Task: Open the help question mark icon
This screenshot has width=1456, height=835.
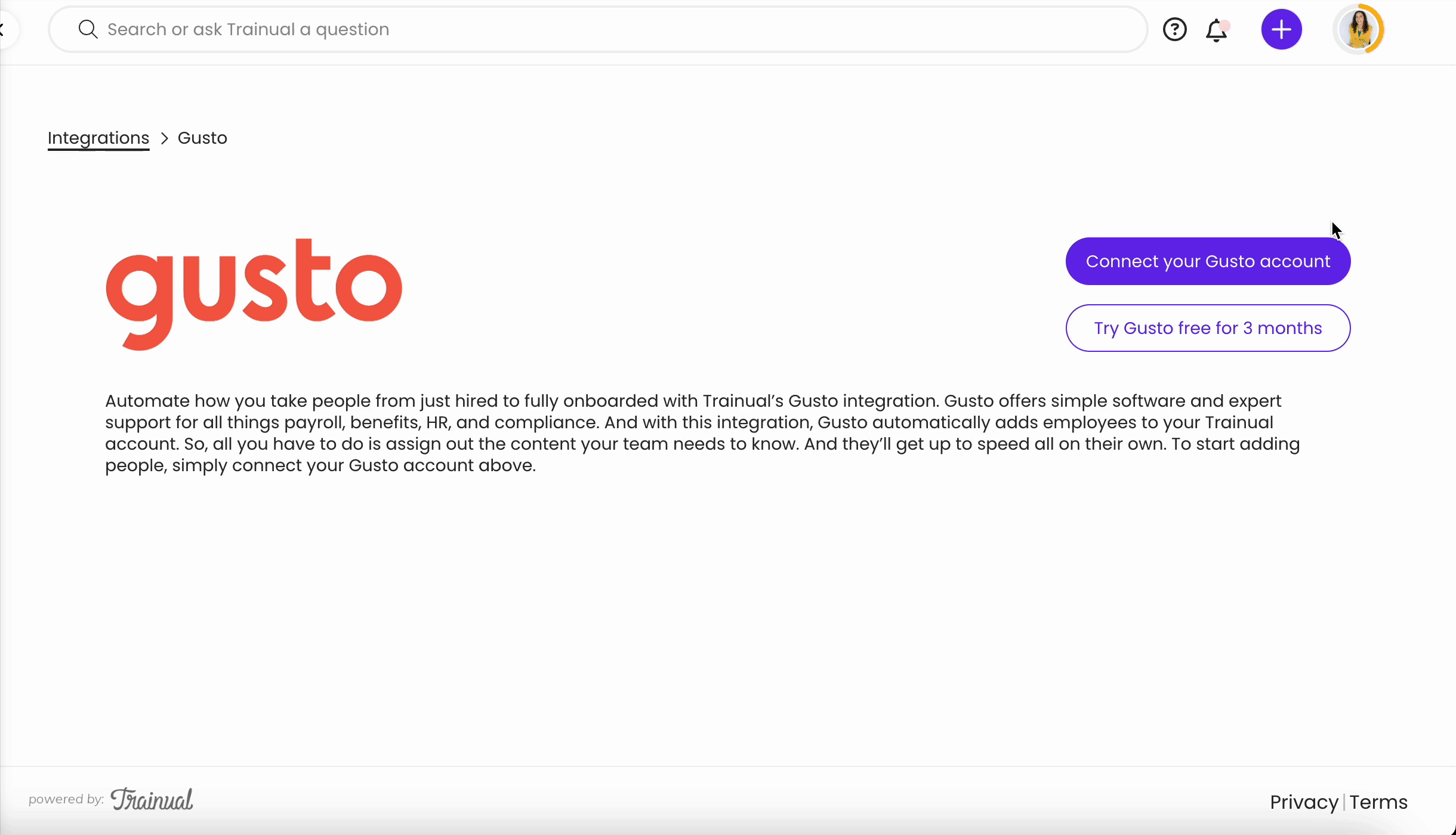Action: (1174, 29)
